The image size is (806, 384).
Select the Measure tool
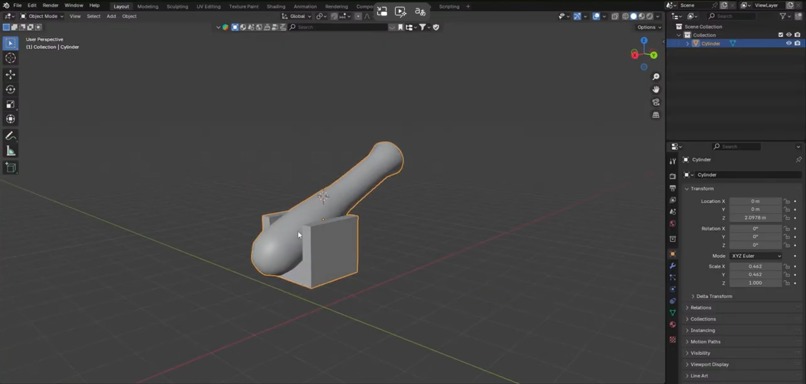[10, 151]
